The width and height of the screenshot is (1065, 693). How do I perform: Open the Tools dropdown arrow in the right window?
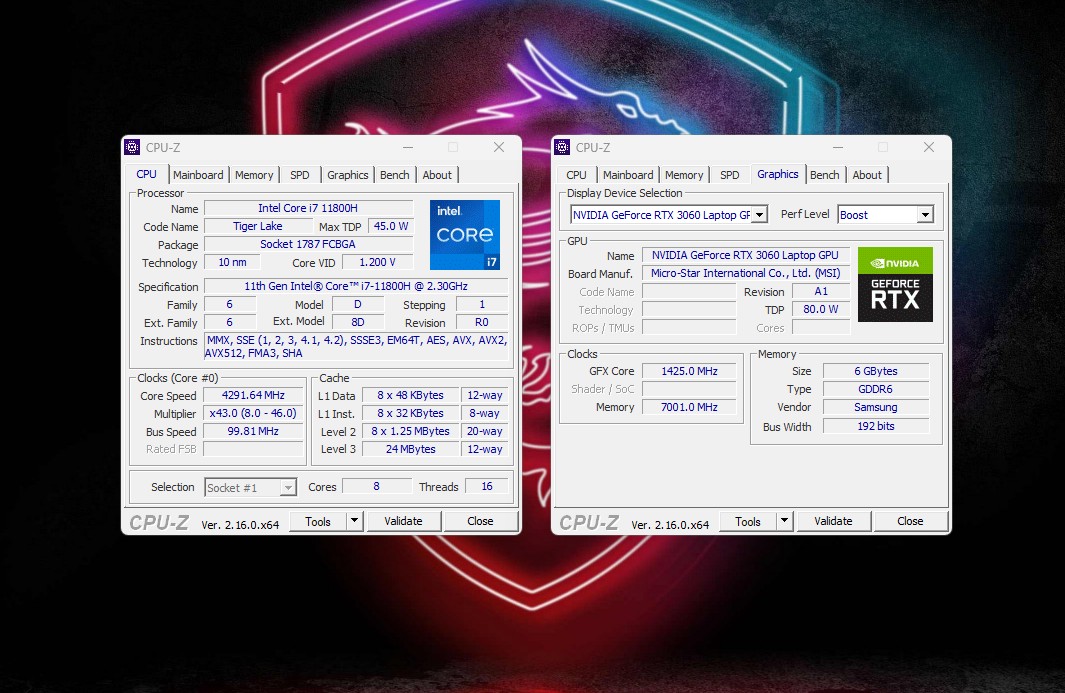784,521
